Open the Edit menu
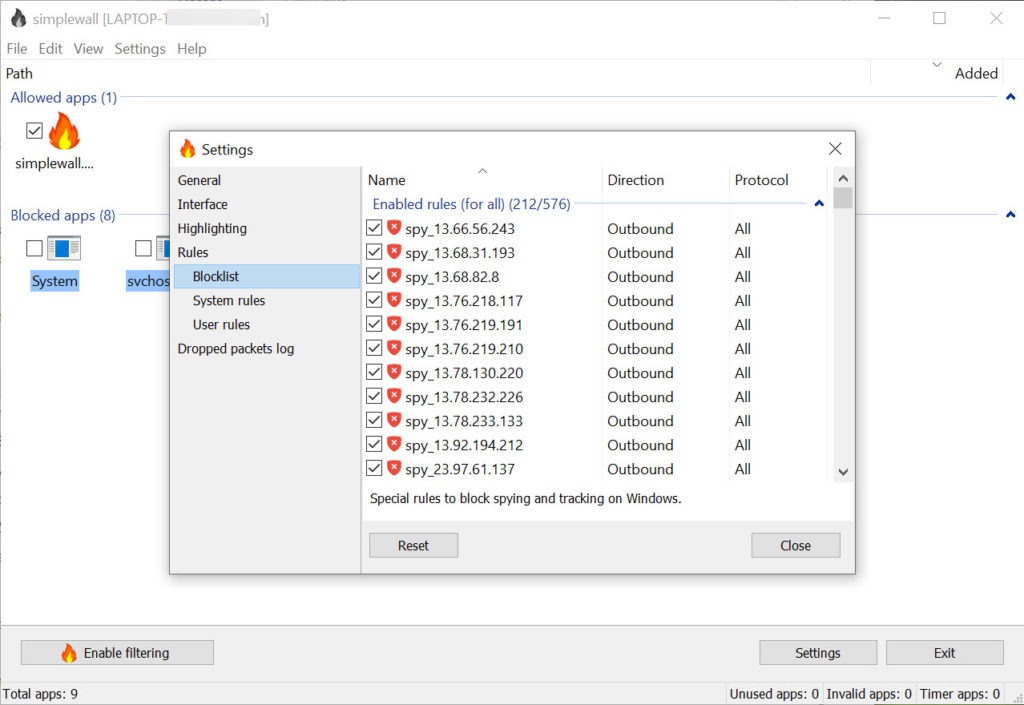 [50, 49]
